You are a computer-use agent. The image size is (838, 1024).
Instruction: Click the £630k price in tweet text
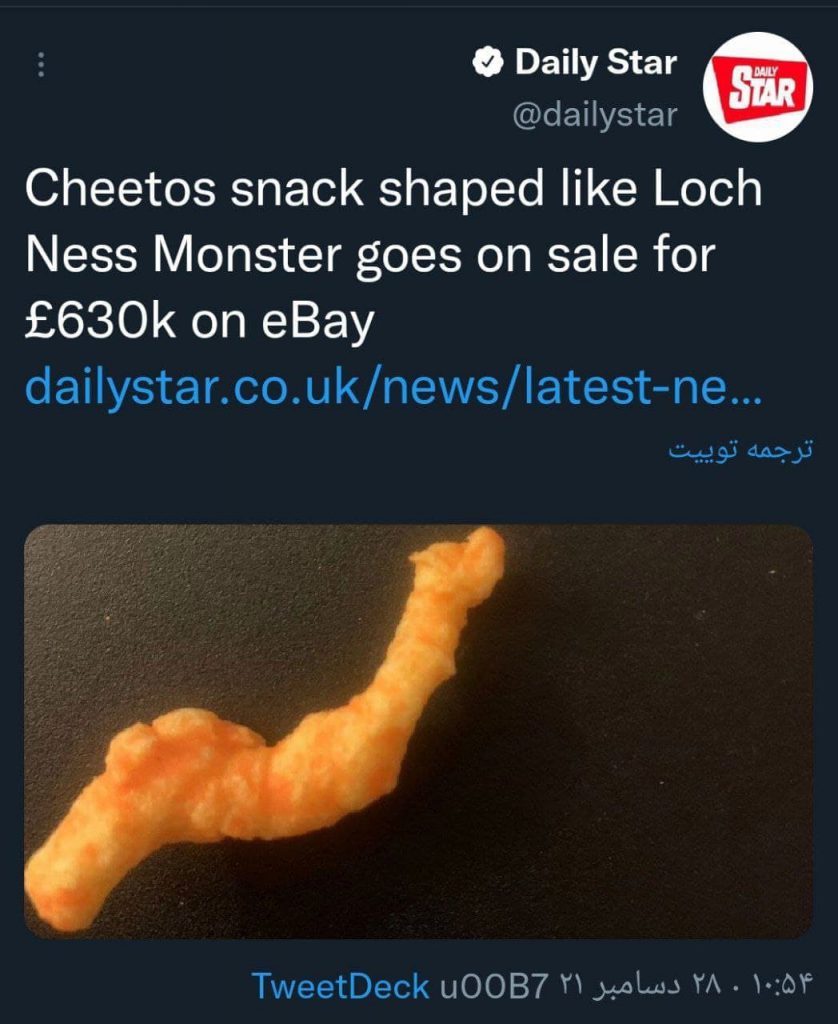point(100,321)
